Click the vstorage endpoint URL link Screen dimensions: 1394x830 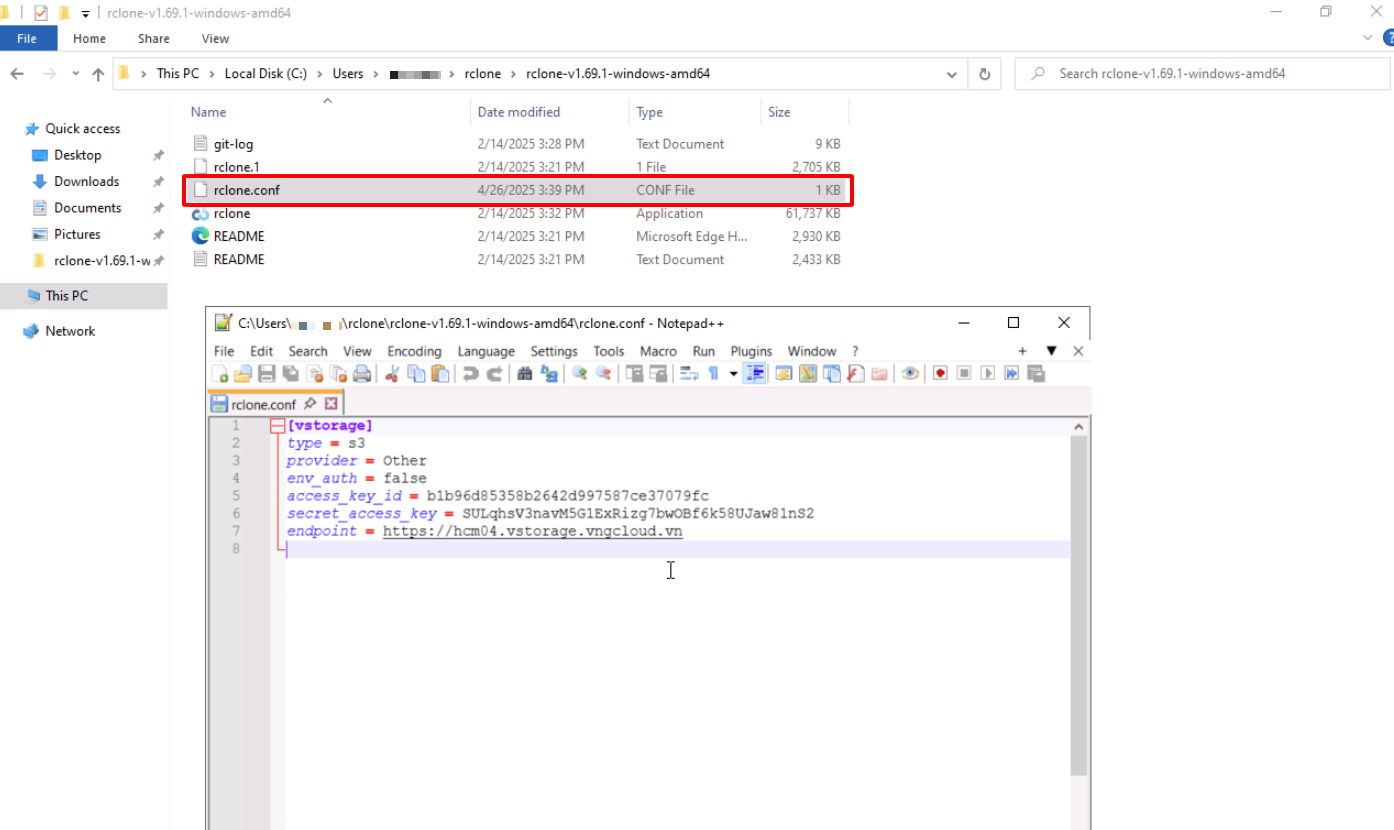(532, 531)
